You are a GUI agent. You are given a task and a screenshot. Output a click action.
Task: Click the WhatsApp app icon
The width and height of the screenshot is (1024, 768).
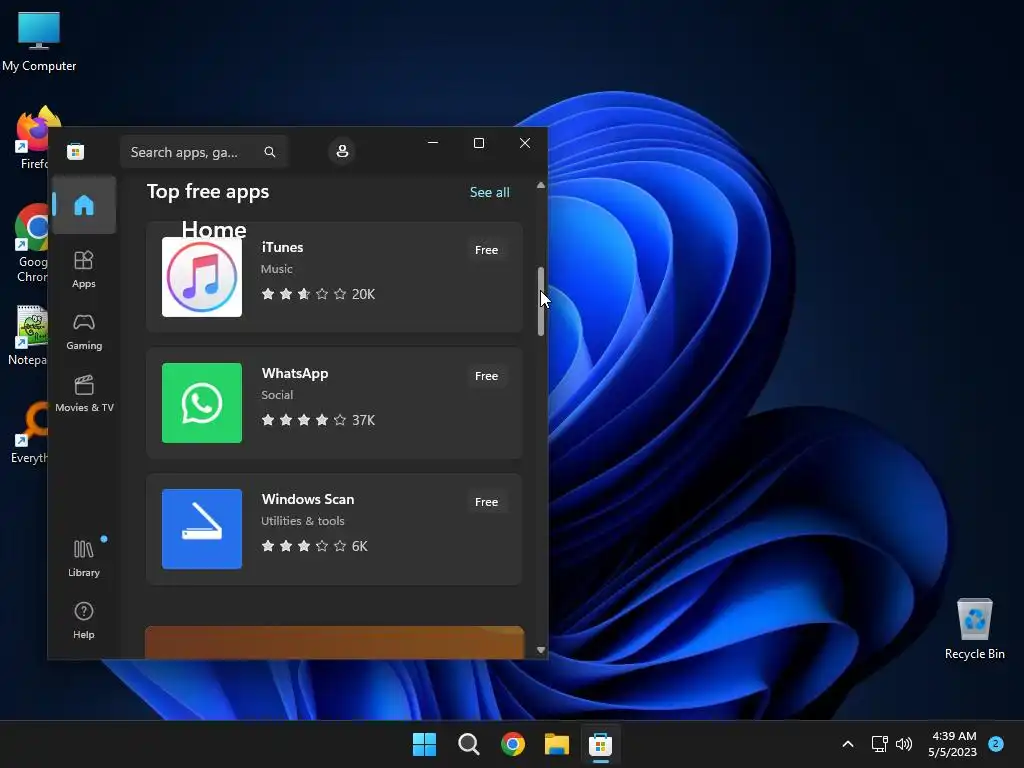click(202, 403)
